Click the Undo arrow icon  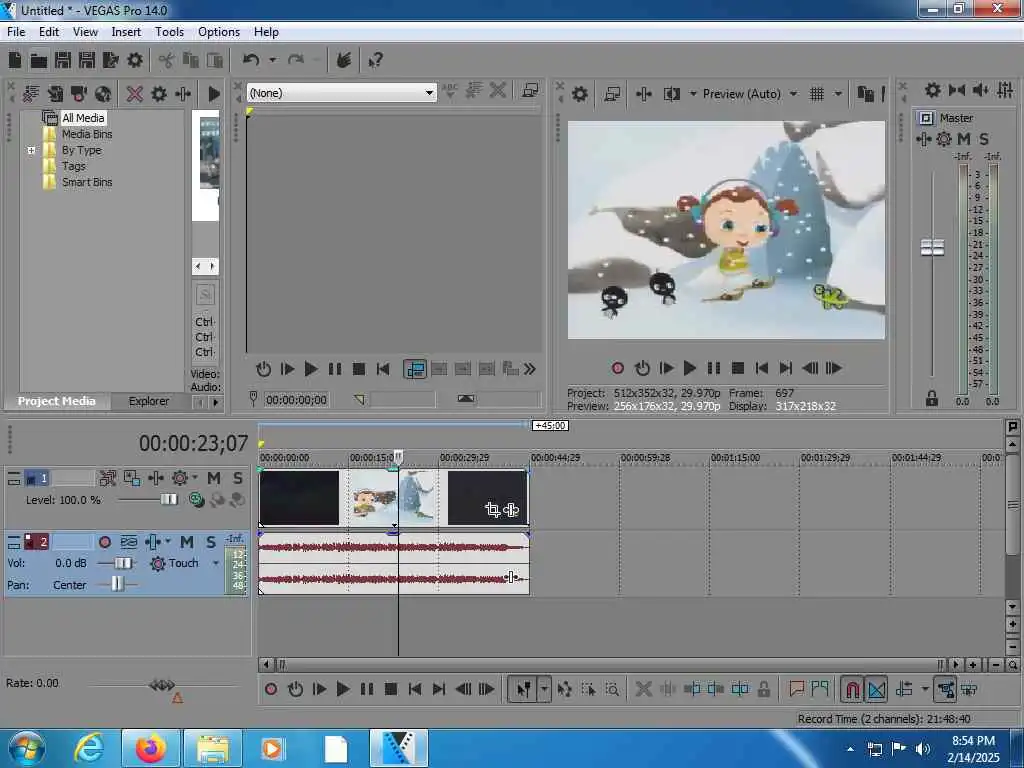(x=251, y=60)
